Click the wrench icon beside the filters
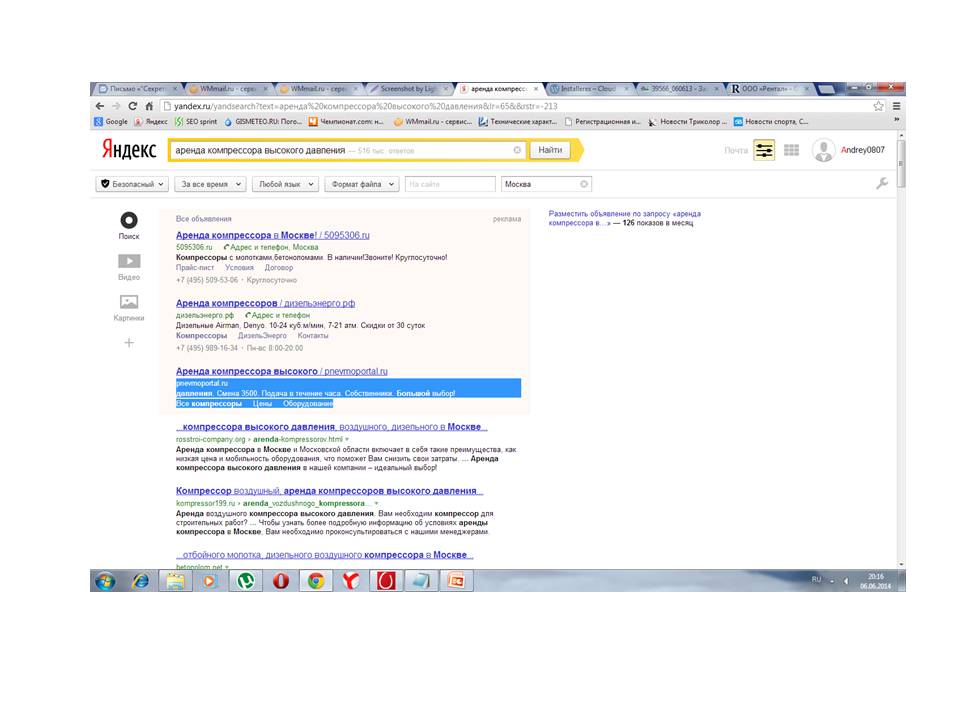 pyautogui.click(x=882, y=183)
